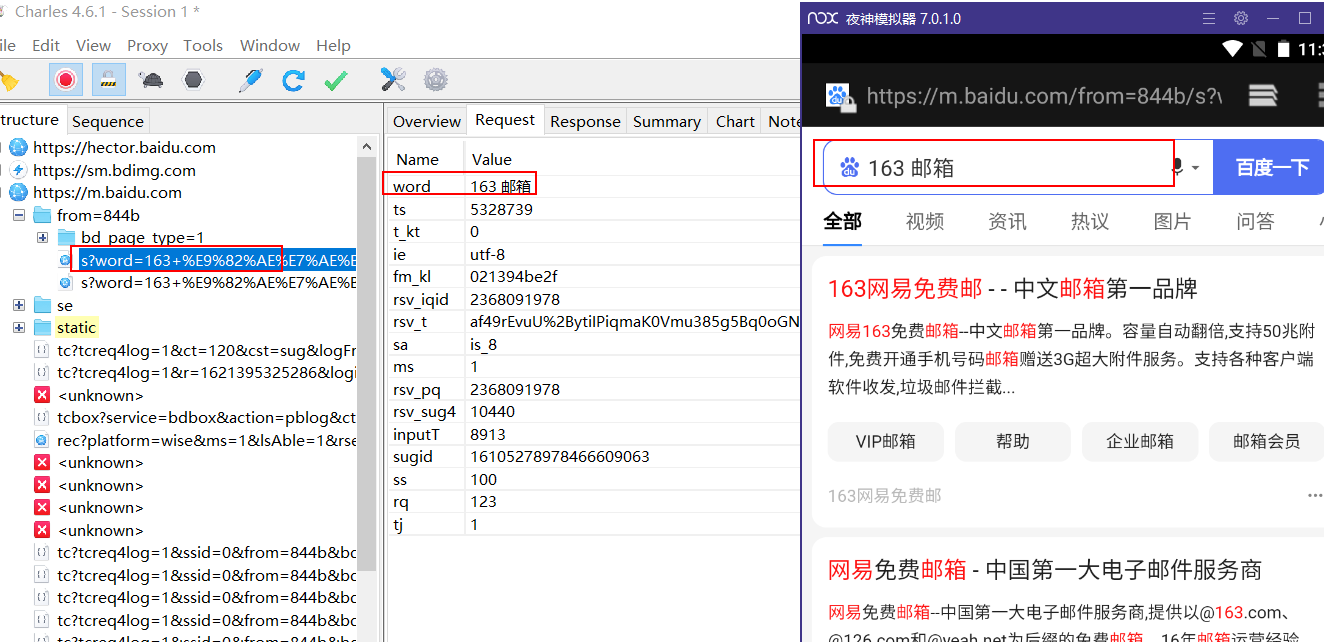Viewport: 1324px width, 642px height.
Task: Select tc?tcreq4log=1&ct=120 request
Action: point(206,350)
